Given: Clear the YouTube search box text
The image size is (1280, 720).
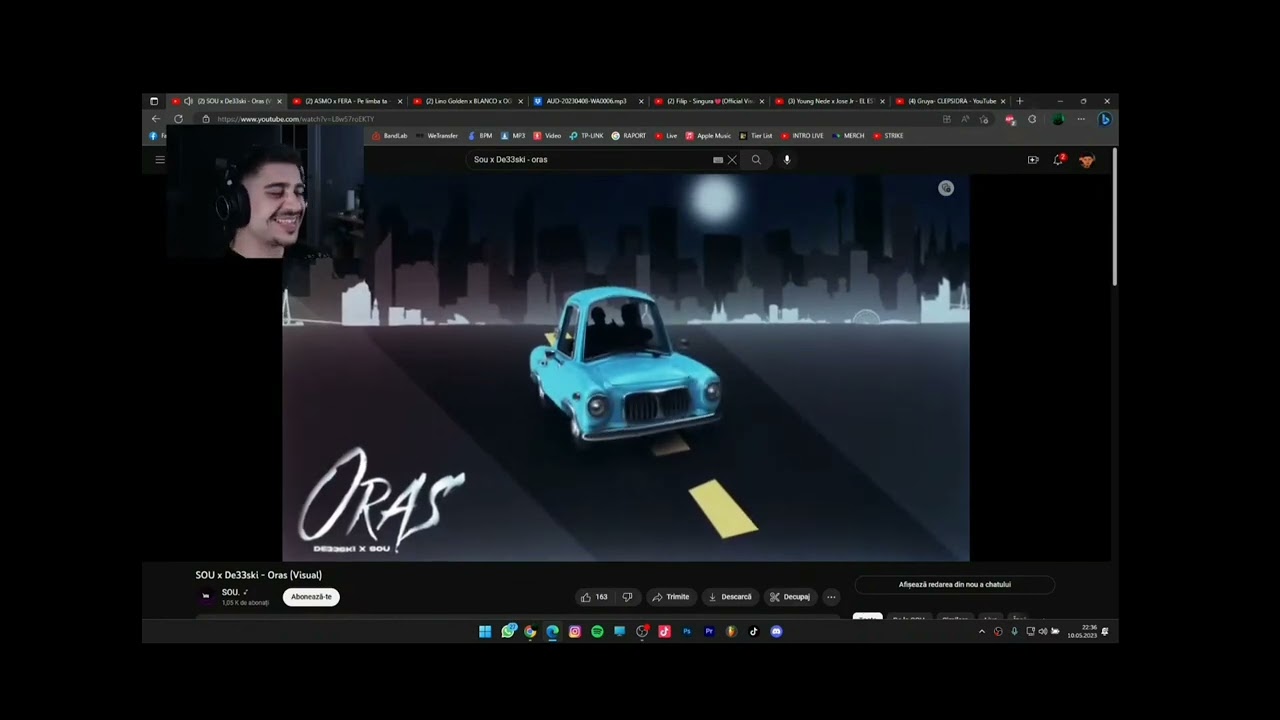Looking at the screenshot, I should (x=732, y=160).
